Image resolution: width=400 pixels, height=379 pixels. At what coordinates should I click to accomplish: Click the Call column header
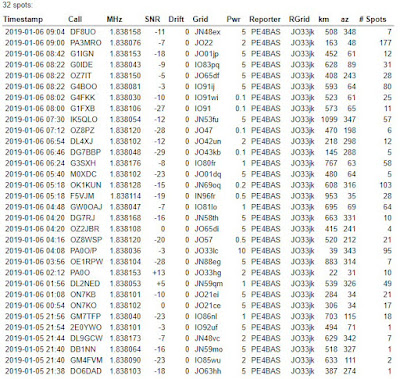(75, 19)
